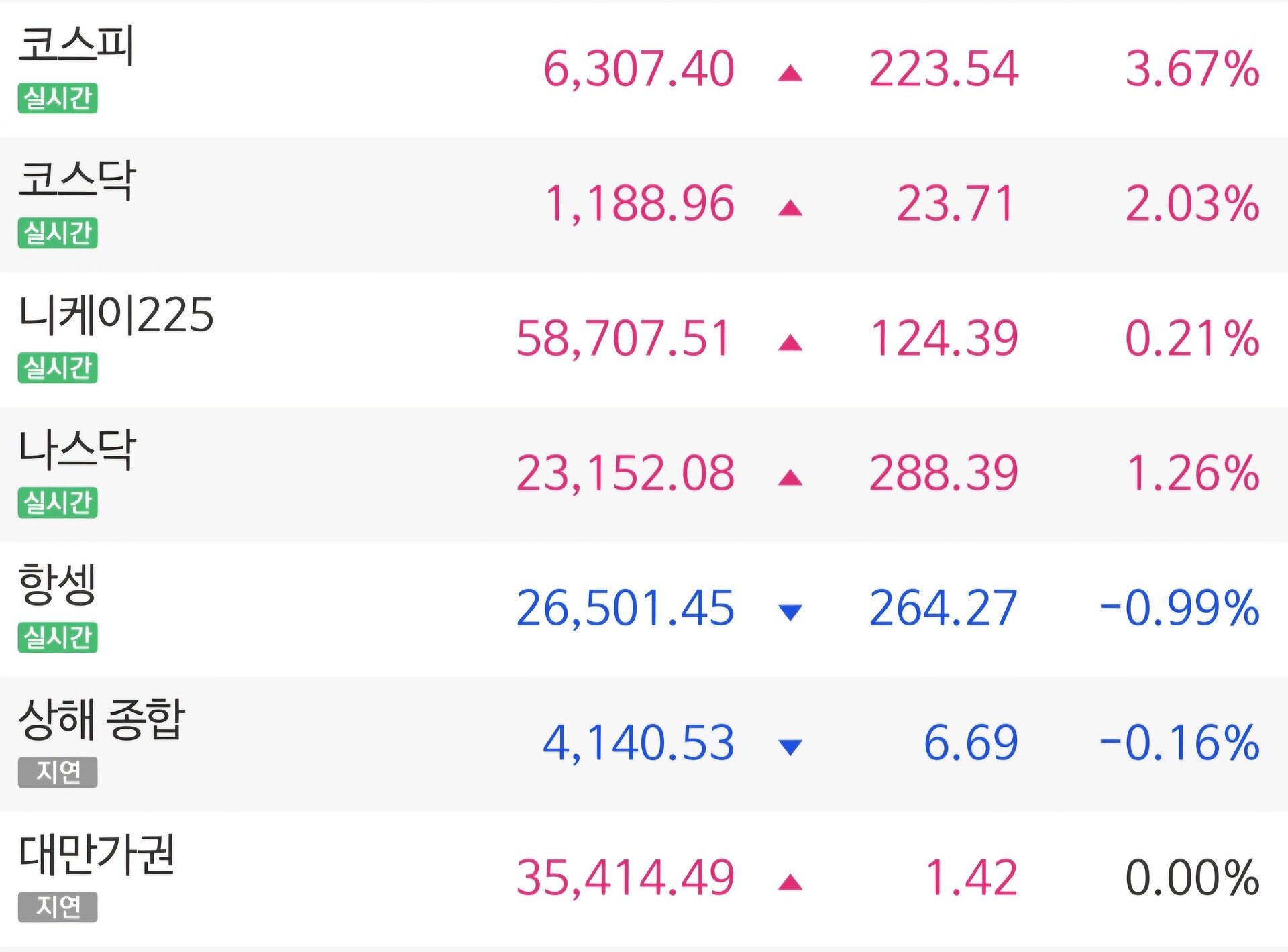Image resolution: width=1288 pixels, height=952 pixels.
Task: Click the 실시간 badge under 코스피
Action: pos(58,98)
